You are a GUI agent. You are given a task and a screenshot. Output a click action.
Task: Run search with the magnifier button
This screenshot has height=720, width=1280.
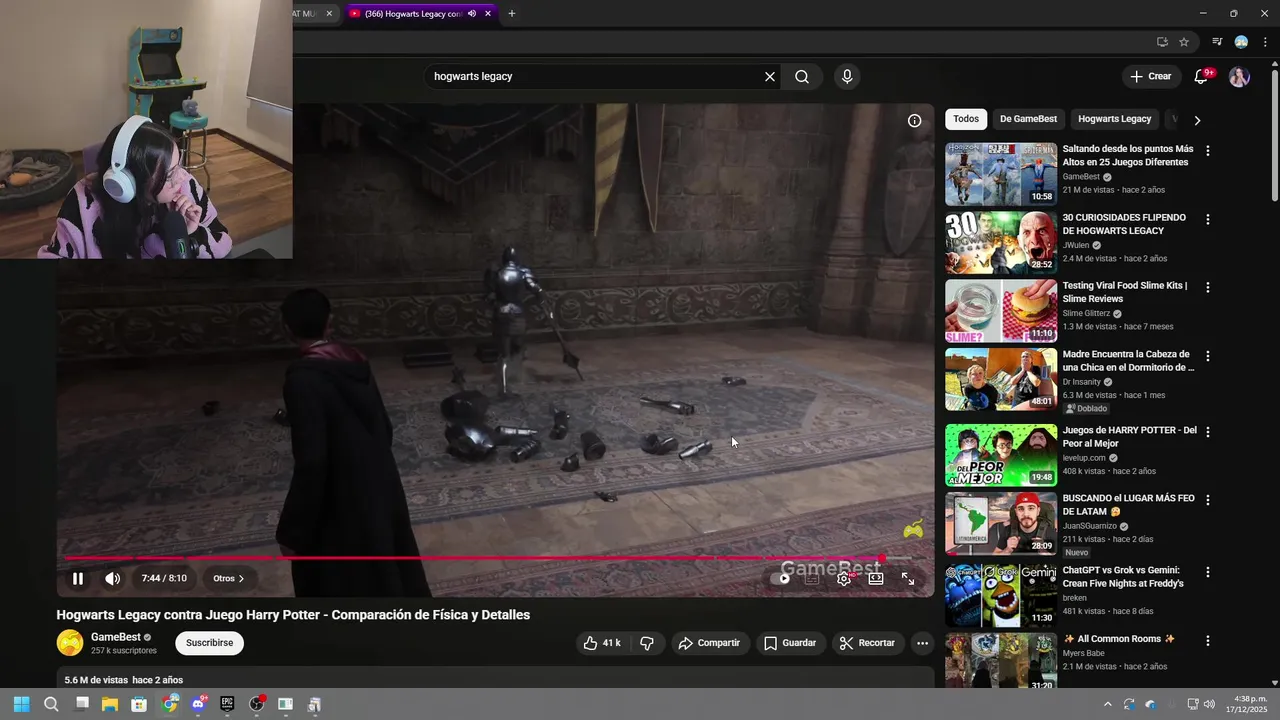[802, 76]
